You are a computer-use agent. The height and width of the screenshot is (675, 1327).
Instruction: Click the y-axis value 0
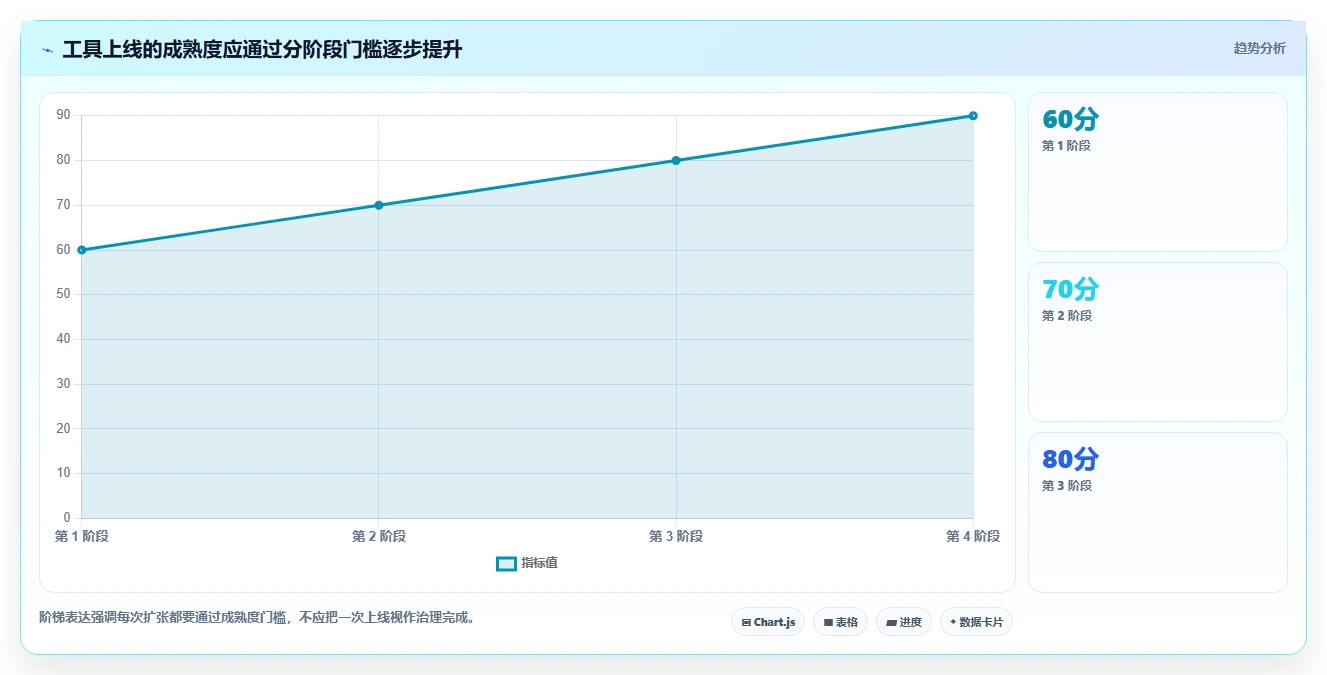coord(67,518)
